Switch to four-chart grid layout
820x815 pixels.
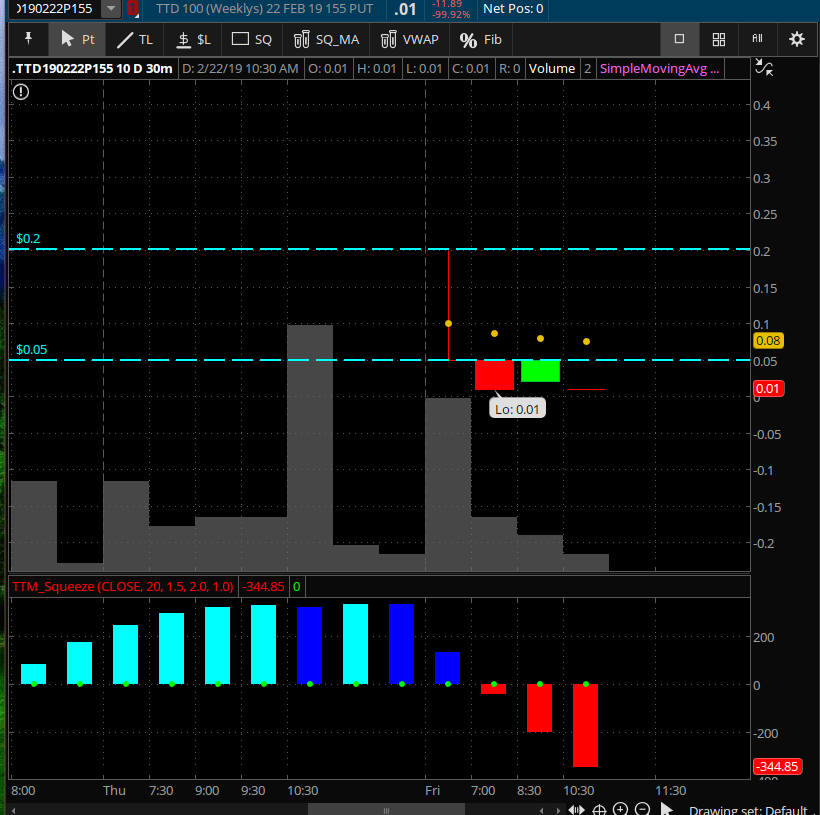tap(718, 40)
